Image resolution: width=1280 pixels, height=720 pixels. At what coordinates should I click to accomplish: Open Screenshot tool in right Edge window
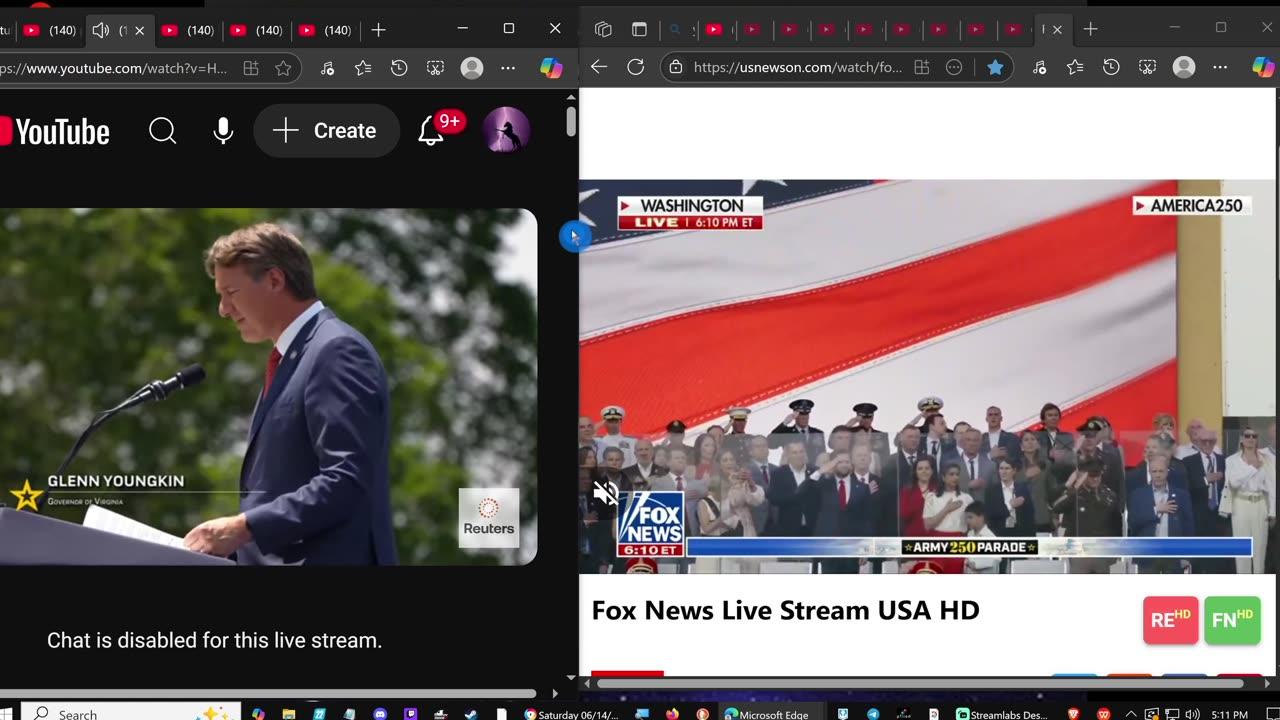[1147, 67]
